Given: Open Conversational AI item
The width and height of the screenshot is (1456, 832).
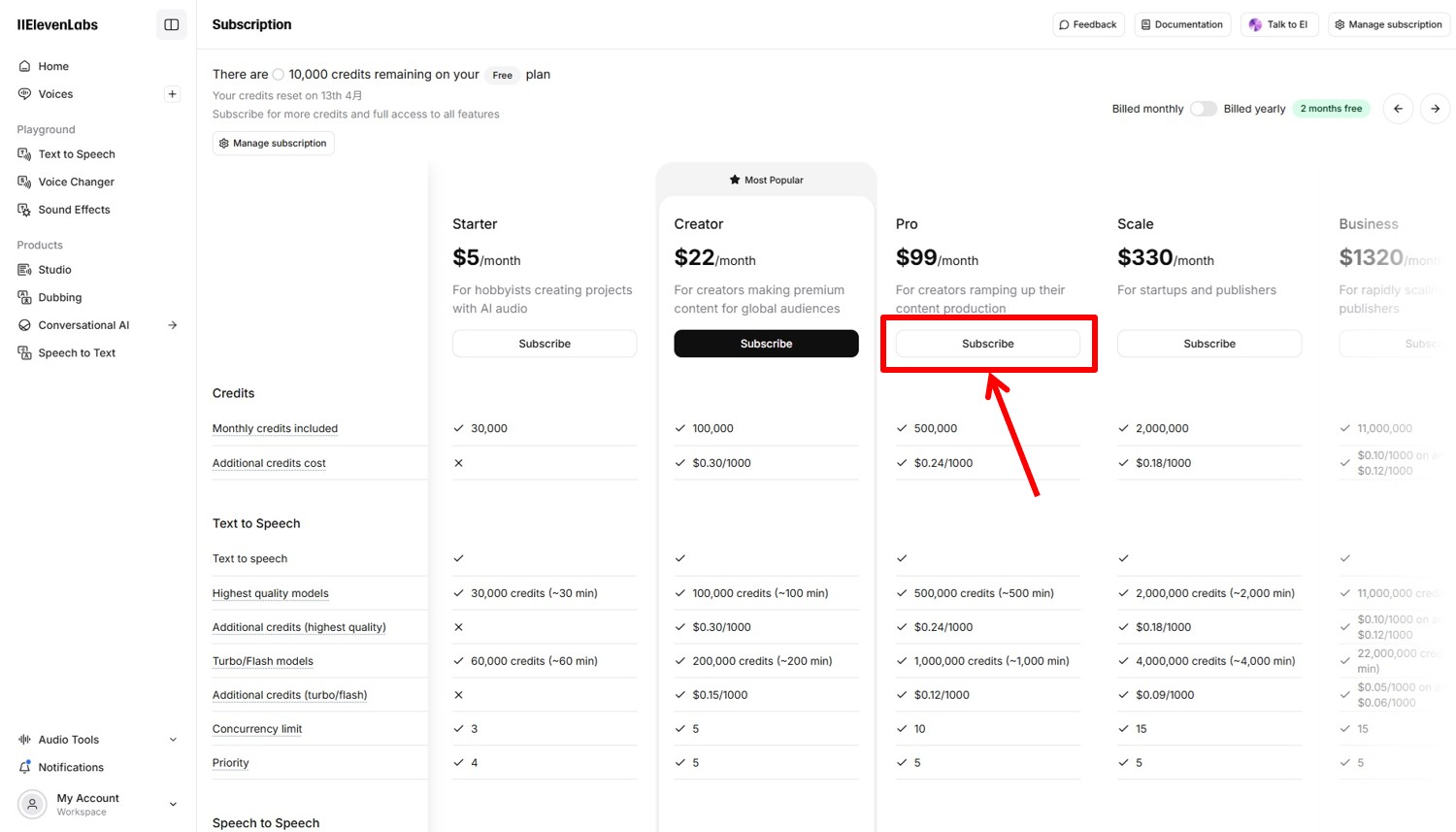Looking at the screenshot, I should pyautogui.click(x=83, y=325).
